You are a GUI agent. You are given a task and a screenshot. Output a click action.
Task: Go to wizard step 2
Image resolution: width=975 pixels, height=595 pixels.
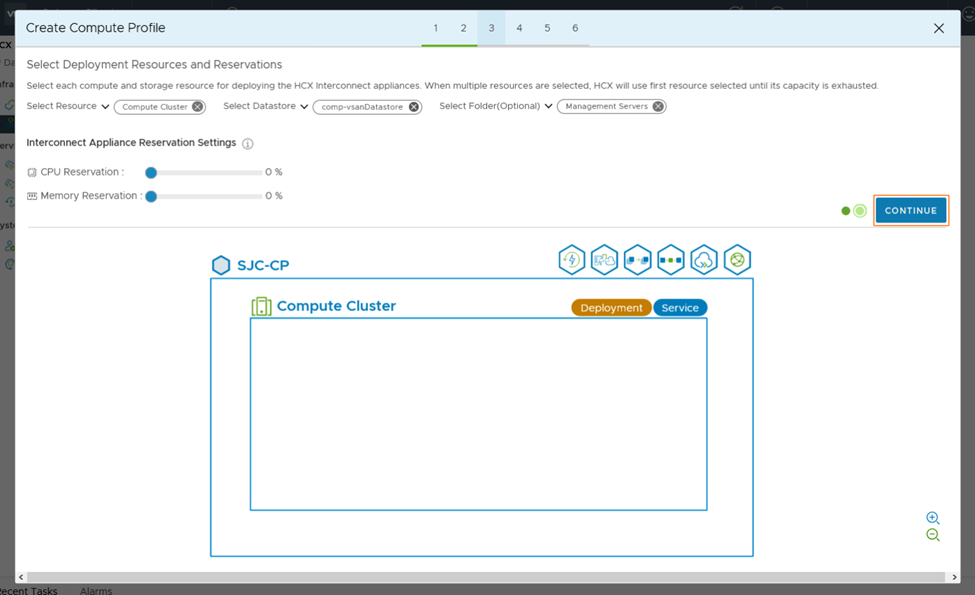click(463, 28)
